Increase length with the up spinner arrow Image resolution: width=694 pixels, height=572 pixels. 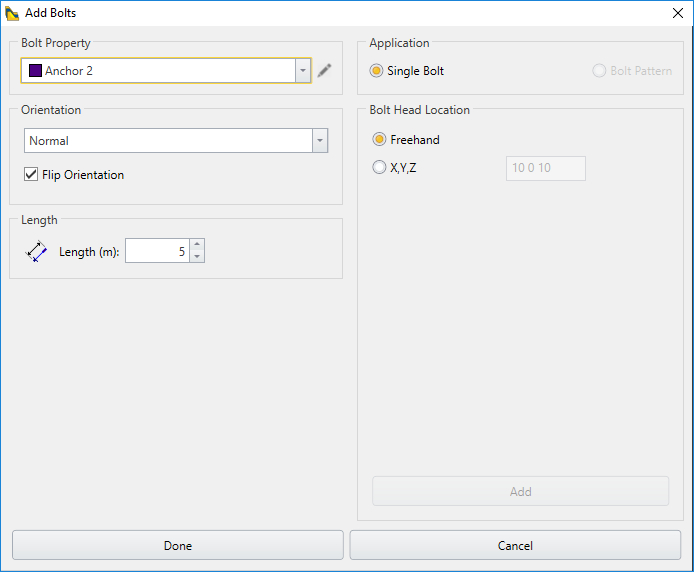click(x=197, y=245)
